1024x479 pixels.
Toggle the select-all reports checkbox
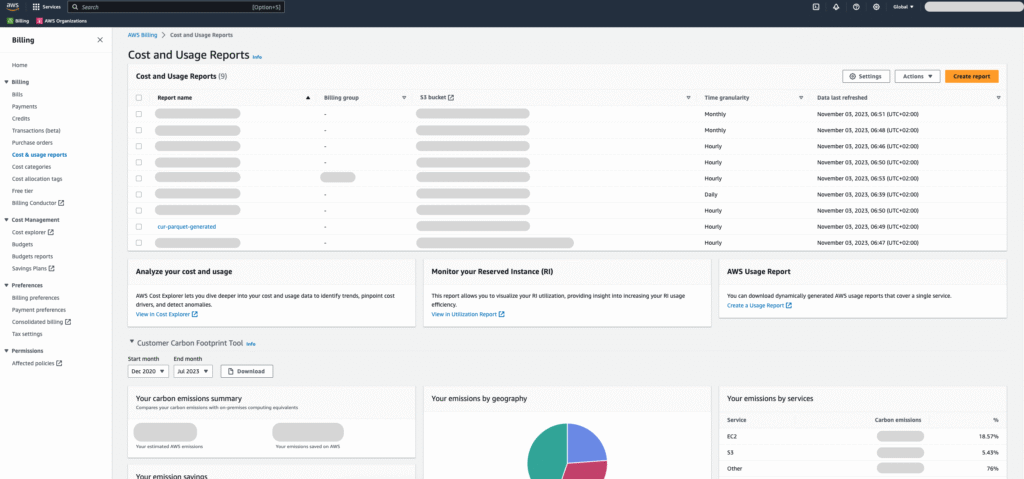(x=138, y=97)
